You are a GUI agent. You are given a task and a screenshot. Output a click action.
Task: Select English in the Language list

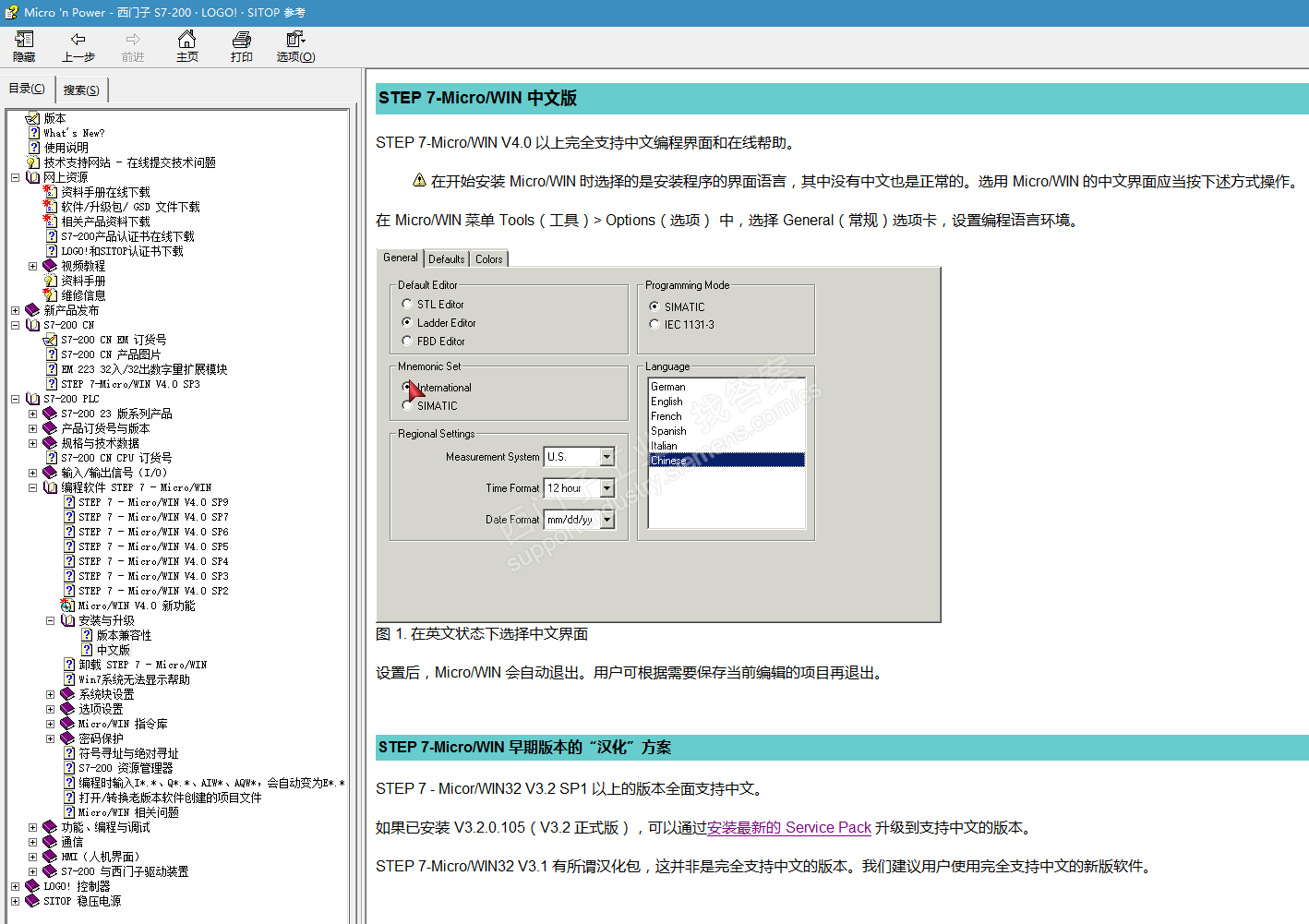coord(667,402)
